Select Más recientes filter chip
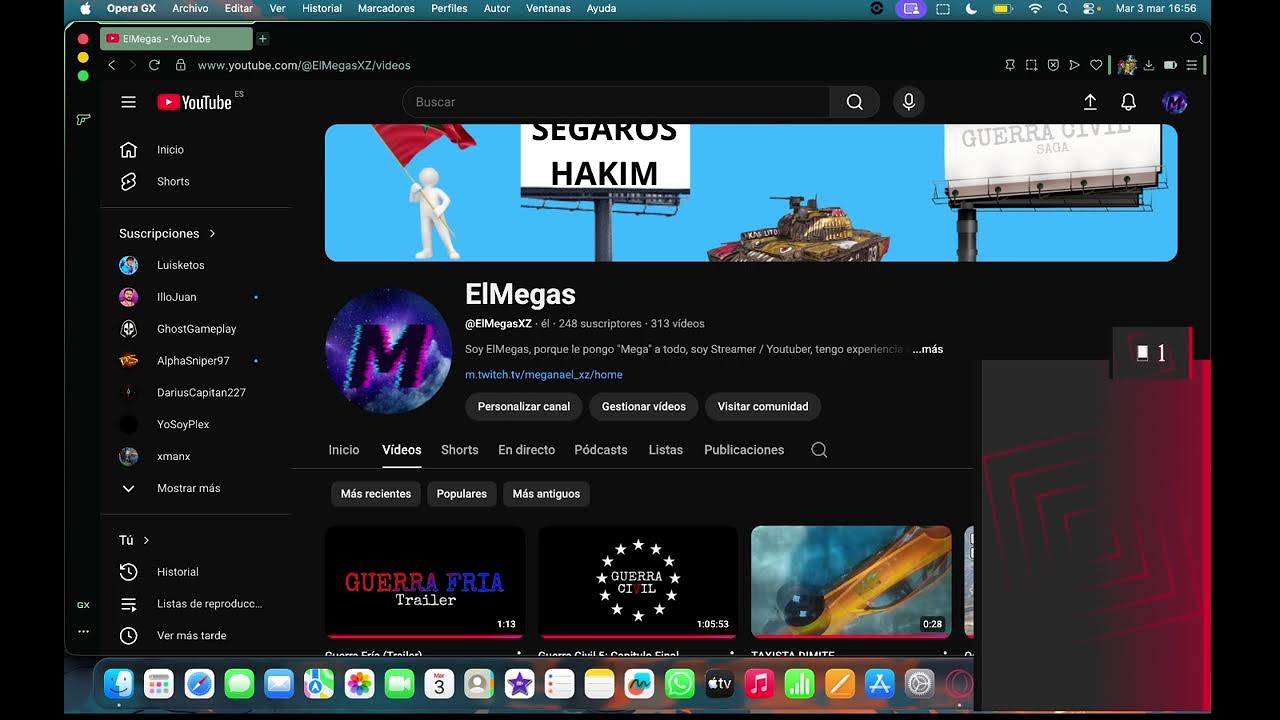Screen dimensions: 1280x720 tap(376, 494)
